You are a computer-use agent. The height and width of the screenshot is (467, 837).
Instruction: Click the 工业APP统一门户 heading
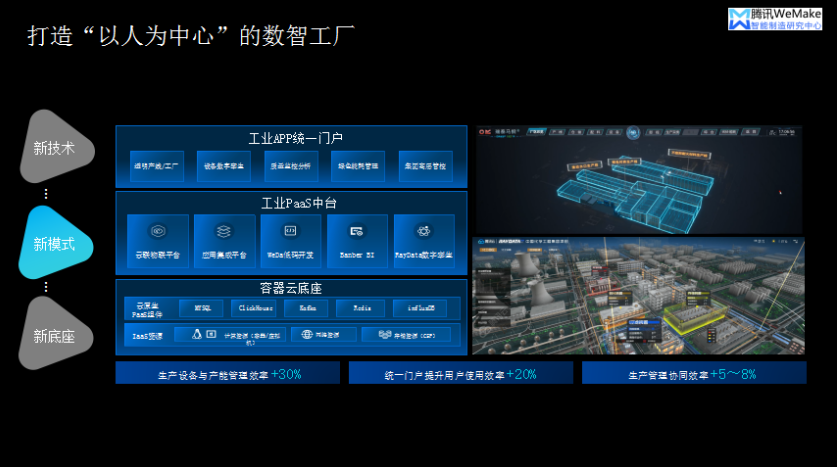(296, 138)
